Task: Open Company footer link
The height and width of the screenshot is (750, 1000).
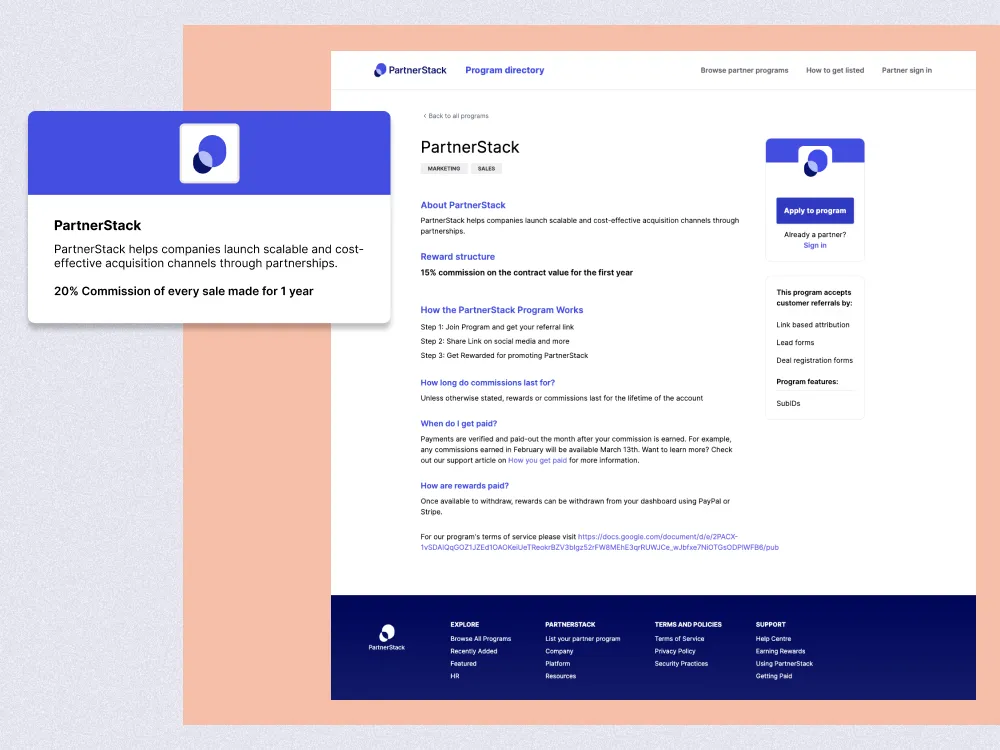Action: [x=559, y=651]
